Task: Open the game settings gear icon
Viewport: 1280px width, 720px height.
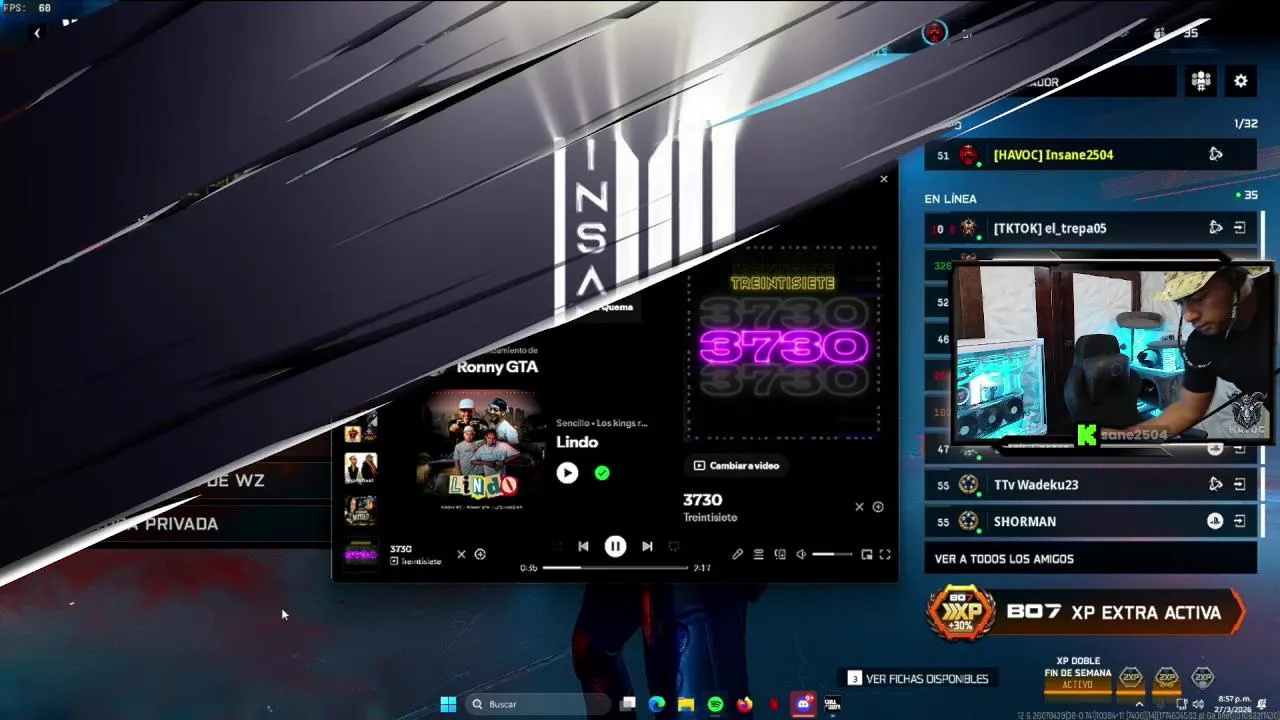Action: click(1241, 81)
